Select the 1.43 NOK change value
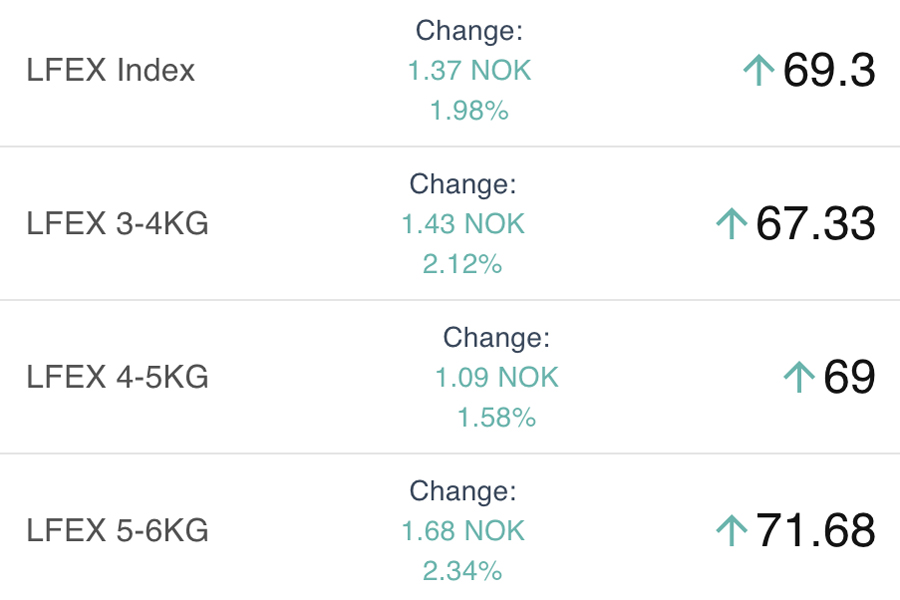This screenshot has width=900, height=600. click(x=463, y=224)
